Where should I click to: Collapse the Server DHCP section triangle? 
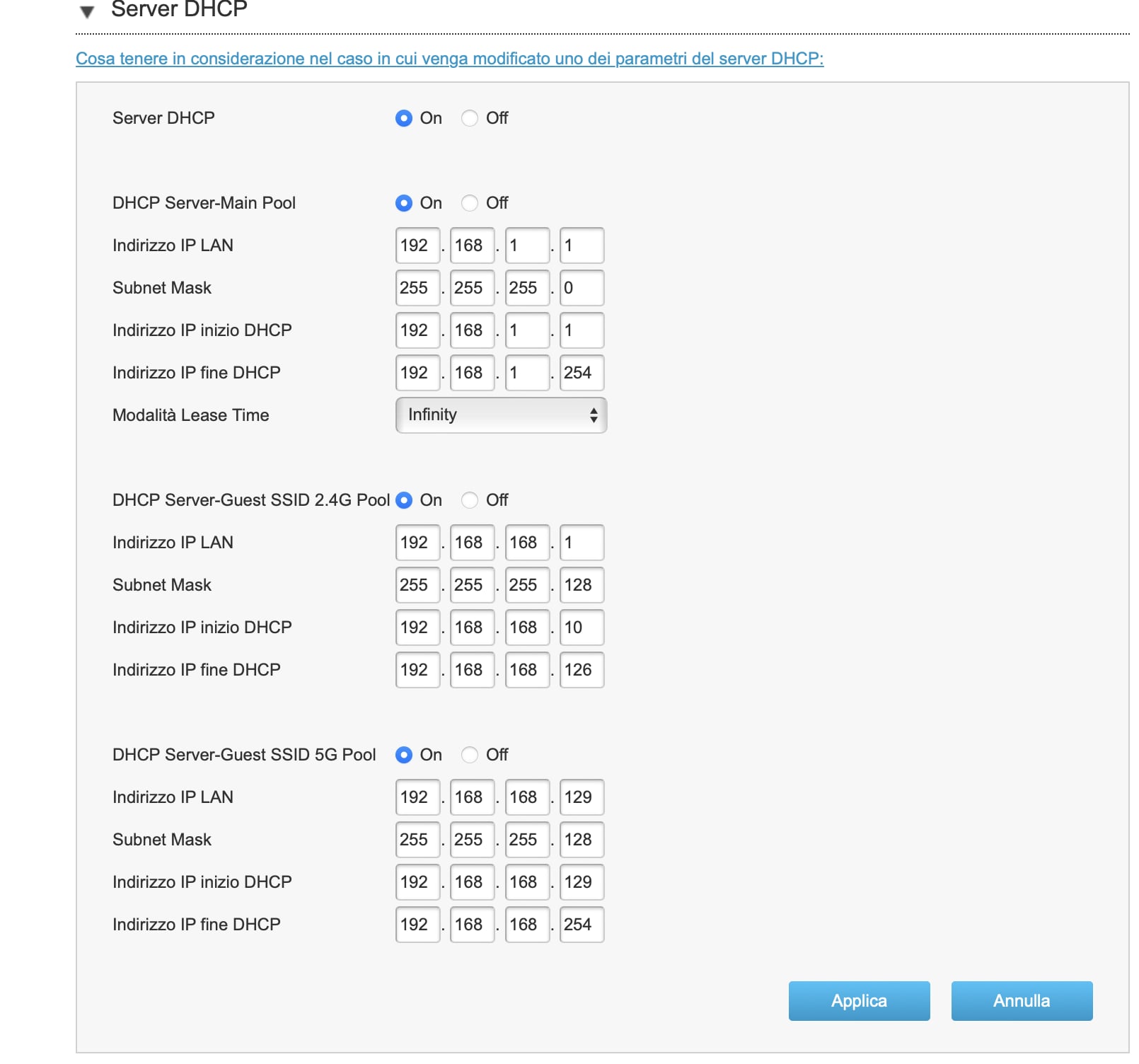[x=87, y=11]
